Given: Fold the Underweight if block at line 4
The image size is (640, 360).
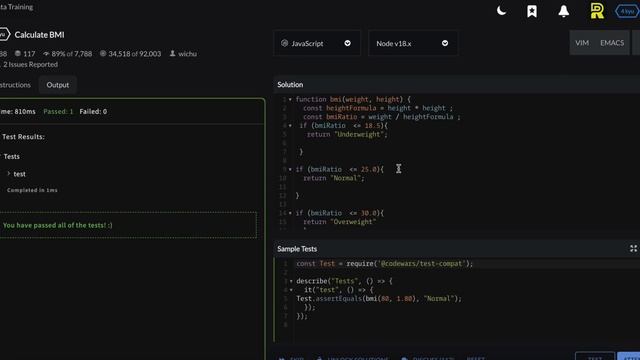Looking at the screenshot, I should (x=290, y=125).
